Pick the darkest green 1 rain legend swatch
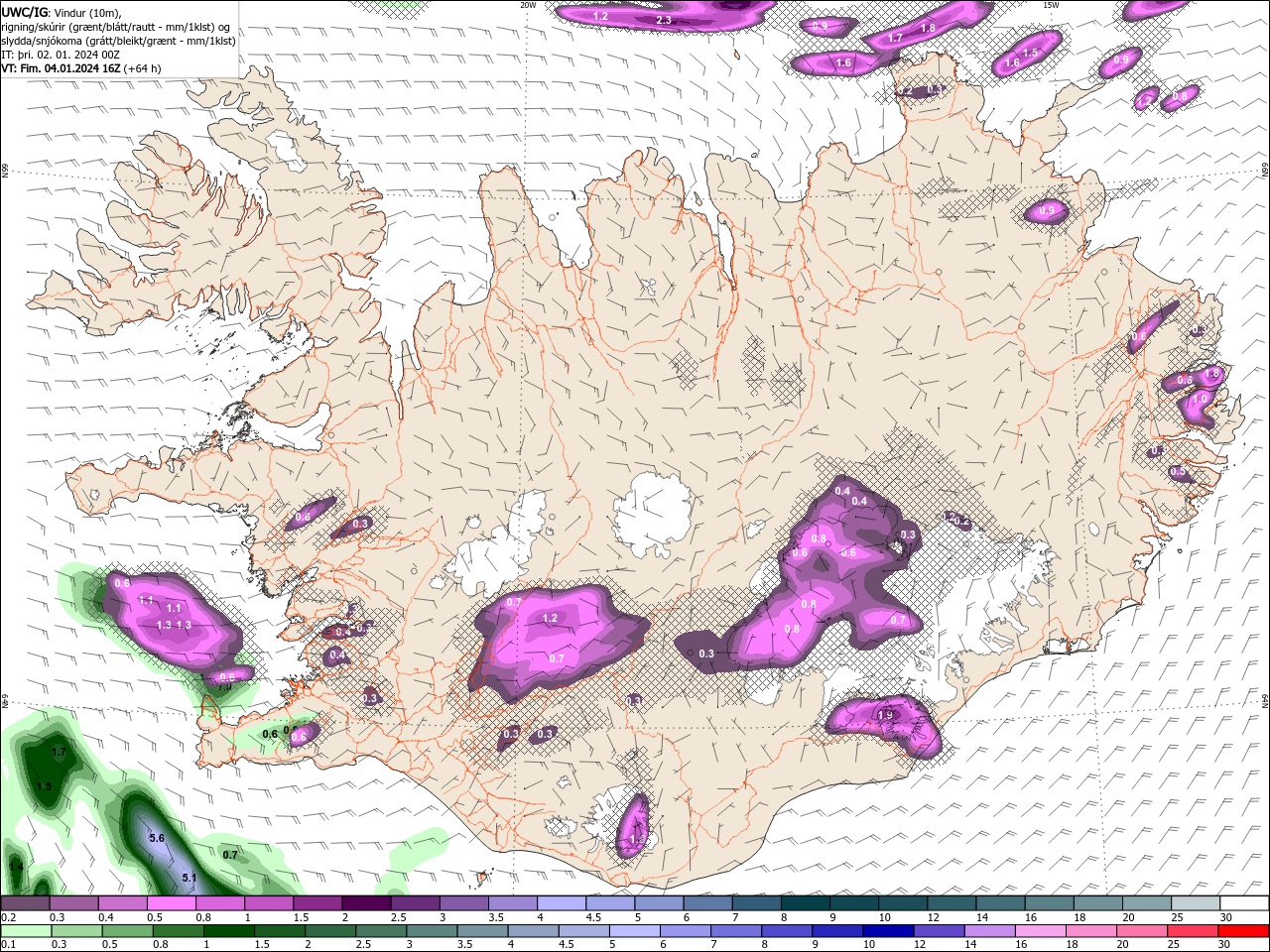Image resolution: width=1270 pixels, height=952 pixels. [228, 931]
